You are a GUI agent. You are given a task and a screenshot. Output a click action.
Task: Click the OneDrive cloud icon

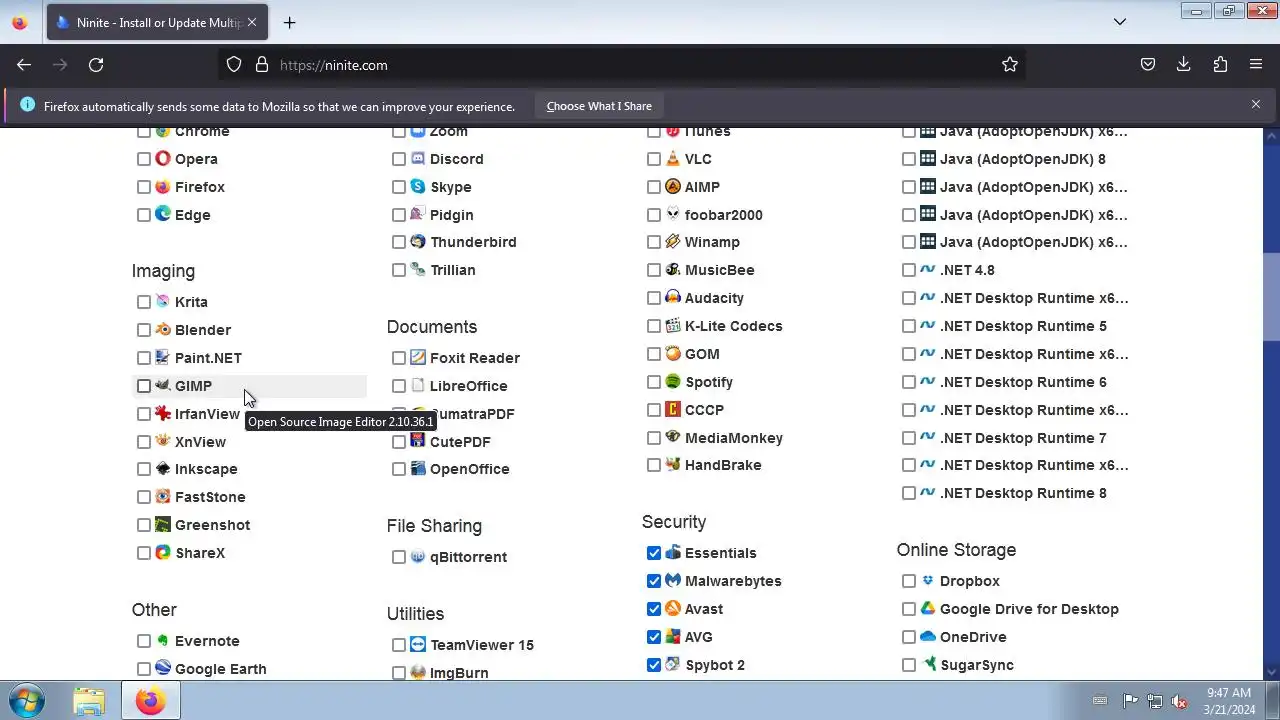928,636
